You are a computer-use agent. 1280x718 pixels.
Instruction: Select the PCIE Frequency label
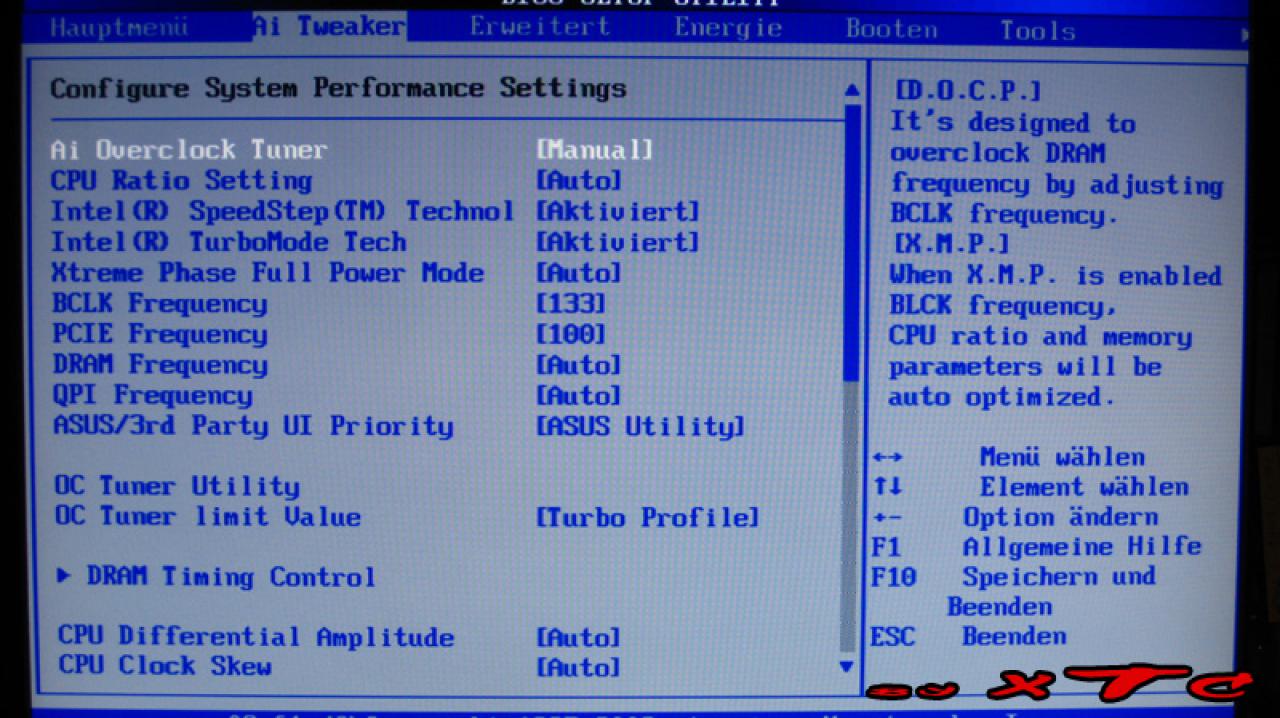pos(160,334)
